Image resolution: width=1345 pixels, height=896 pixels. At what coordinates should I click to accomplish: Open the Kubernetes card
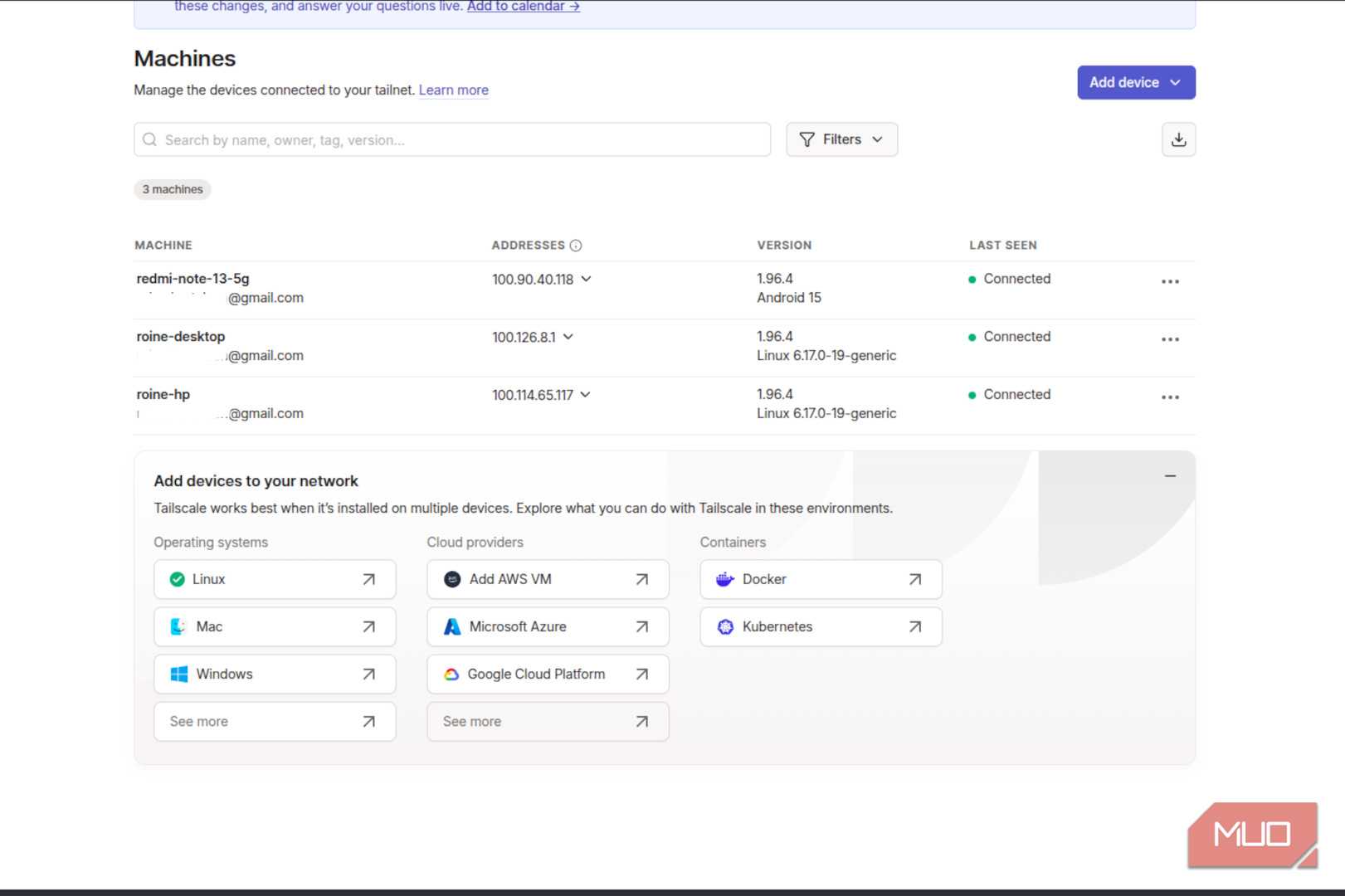point(821,626)
